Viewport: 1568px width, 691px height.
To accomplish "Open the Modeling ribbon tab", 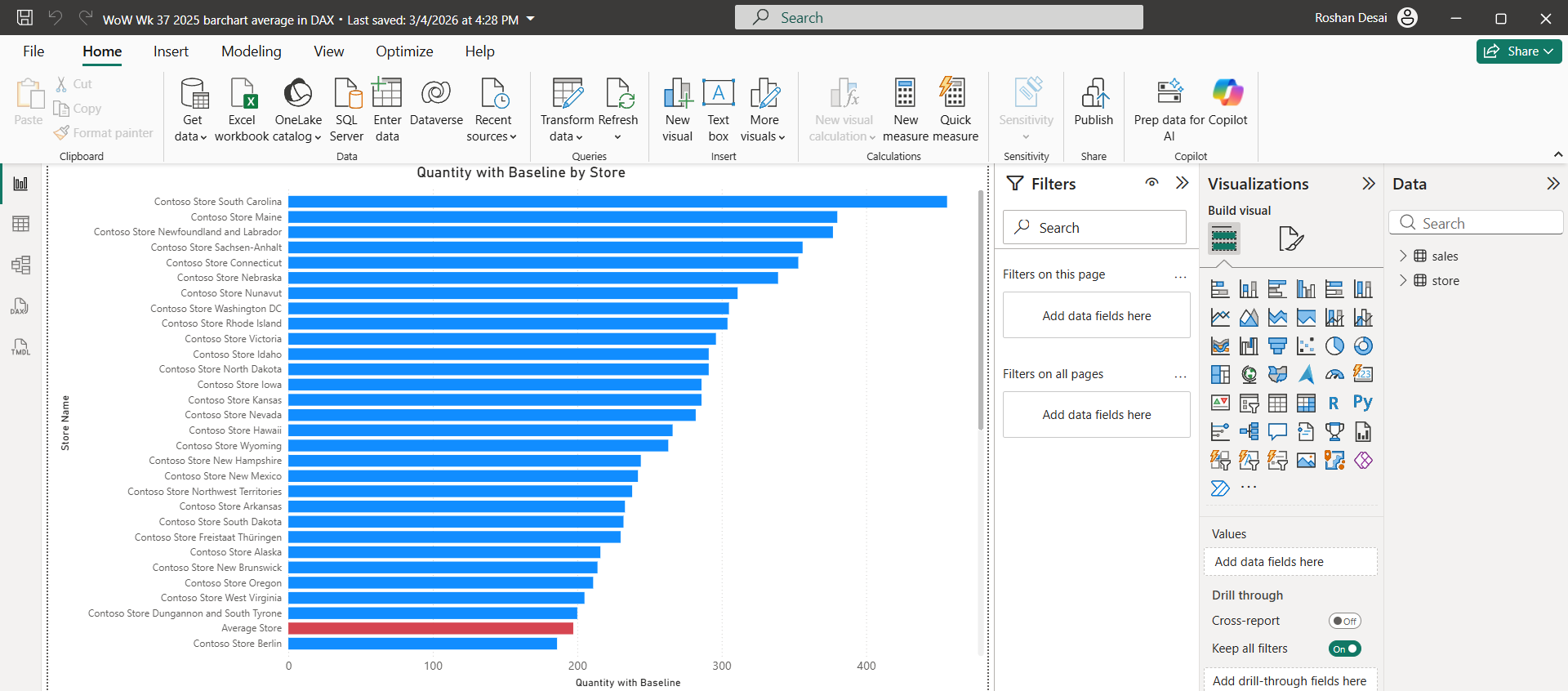I will pyautogui.click(x=251, y=51).
